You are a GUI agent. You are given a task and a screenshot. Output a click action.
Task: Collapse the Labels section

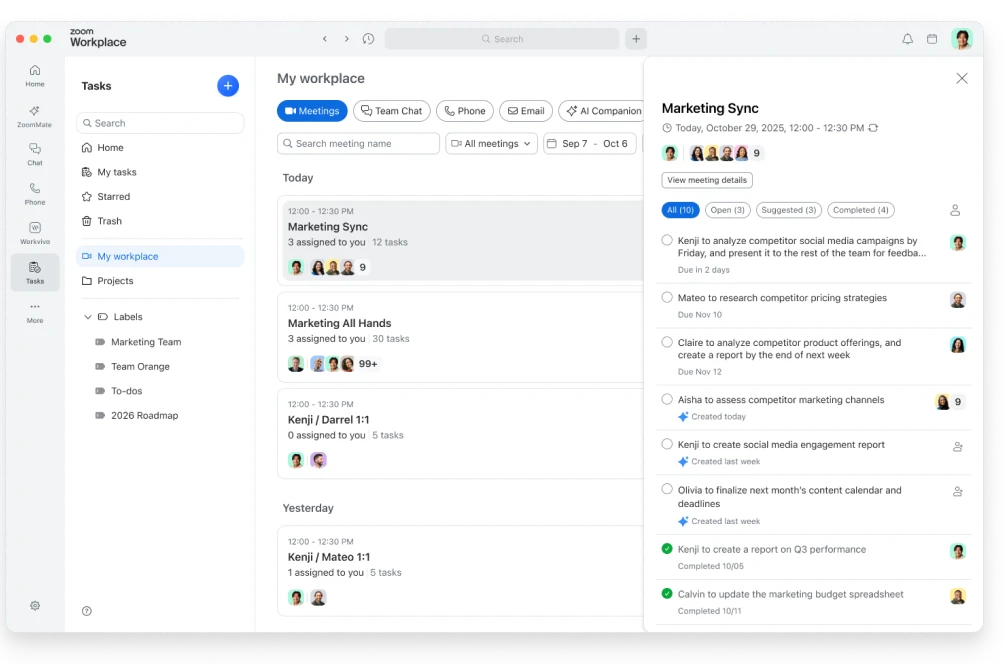coord(88,317)
